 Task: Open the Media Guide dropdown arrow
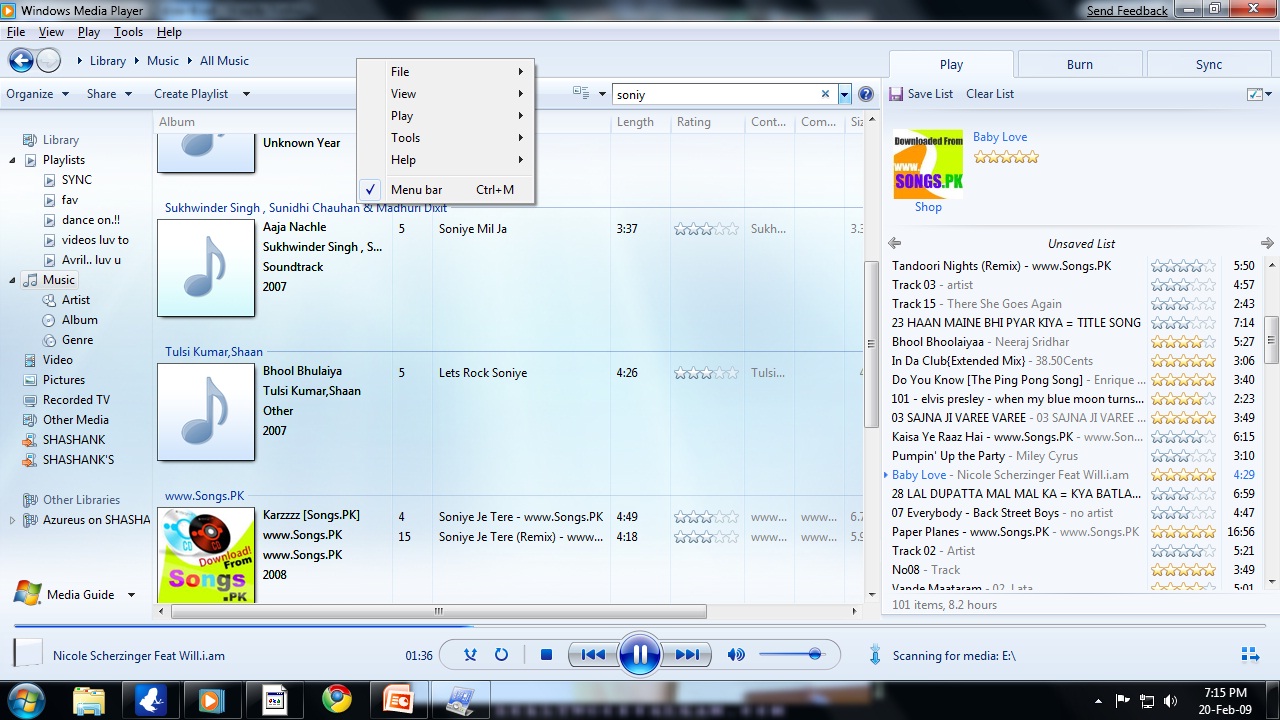point(131,595)
